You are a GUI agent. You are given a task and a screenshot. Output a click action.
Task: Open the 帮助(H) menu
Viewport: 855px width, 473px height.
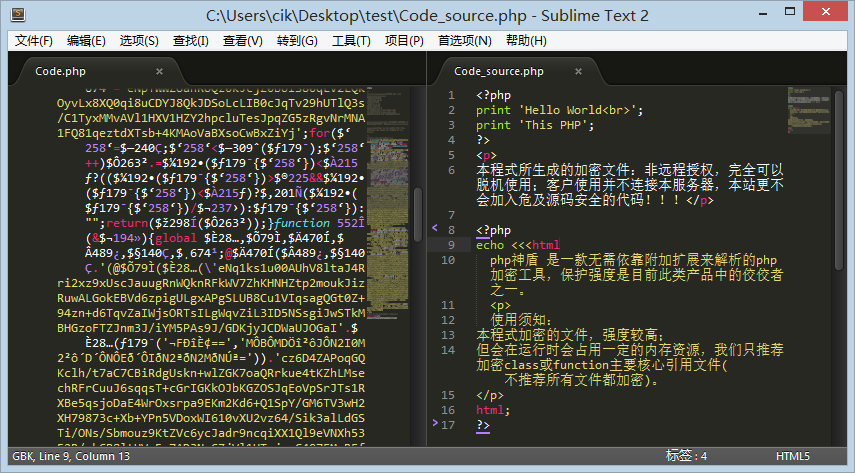(x=526, y=41)
